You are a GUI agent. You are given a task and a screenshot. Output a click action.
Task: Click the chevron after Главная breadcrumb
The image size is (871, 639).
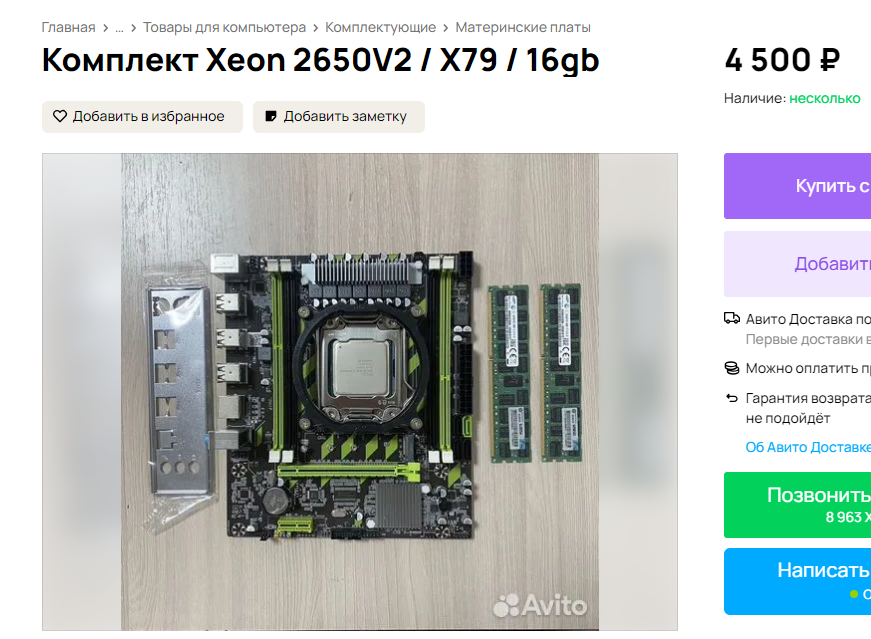click(x=106, y=28)
